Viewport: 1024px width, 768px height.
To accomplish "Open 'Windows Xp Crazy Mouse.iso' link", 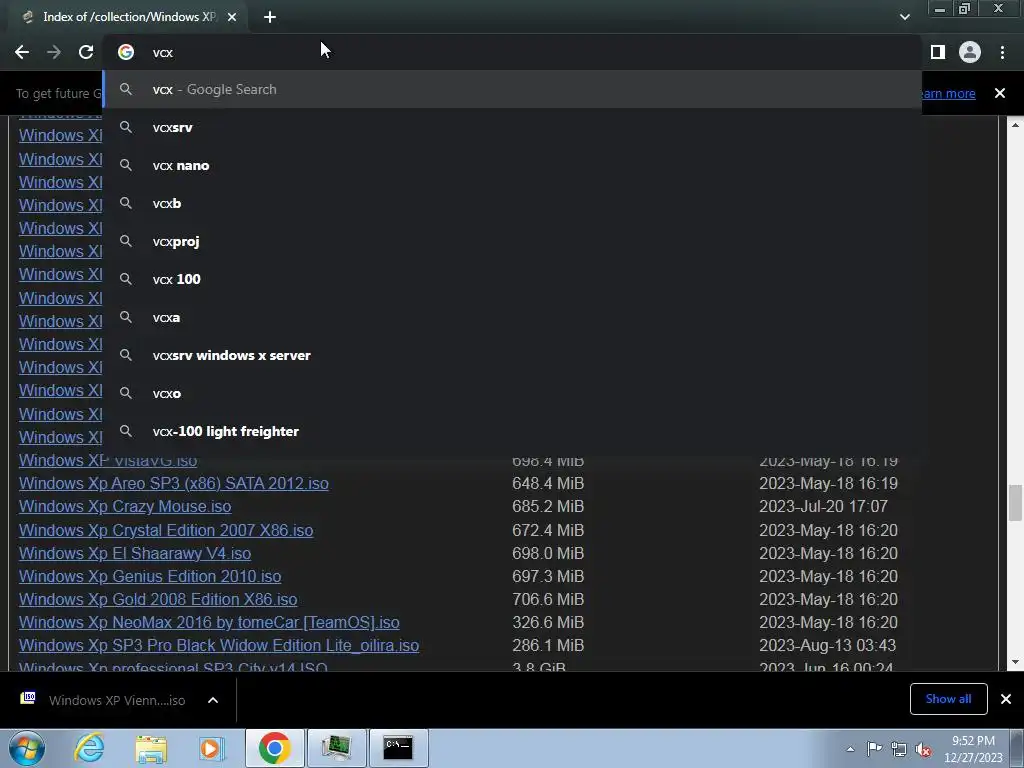I will [x=125, y=506].
